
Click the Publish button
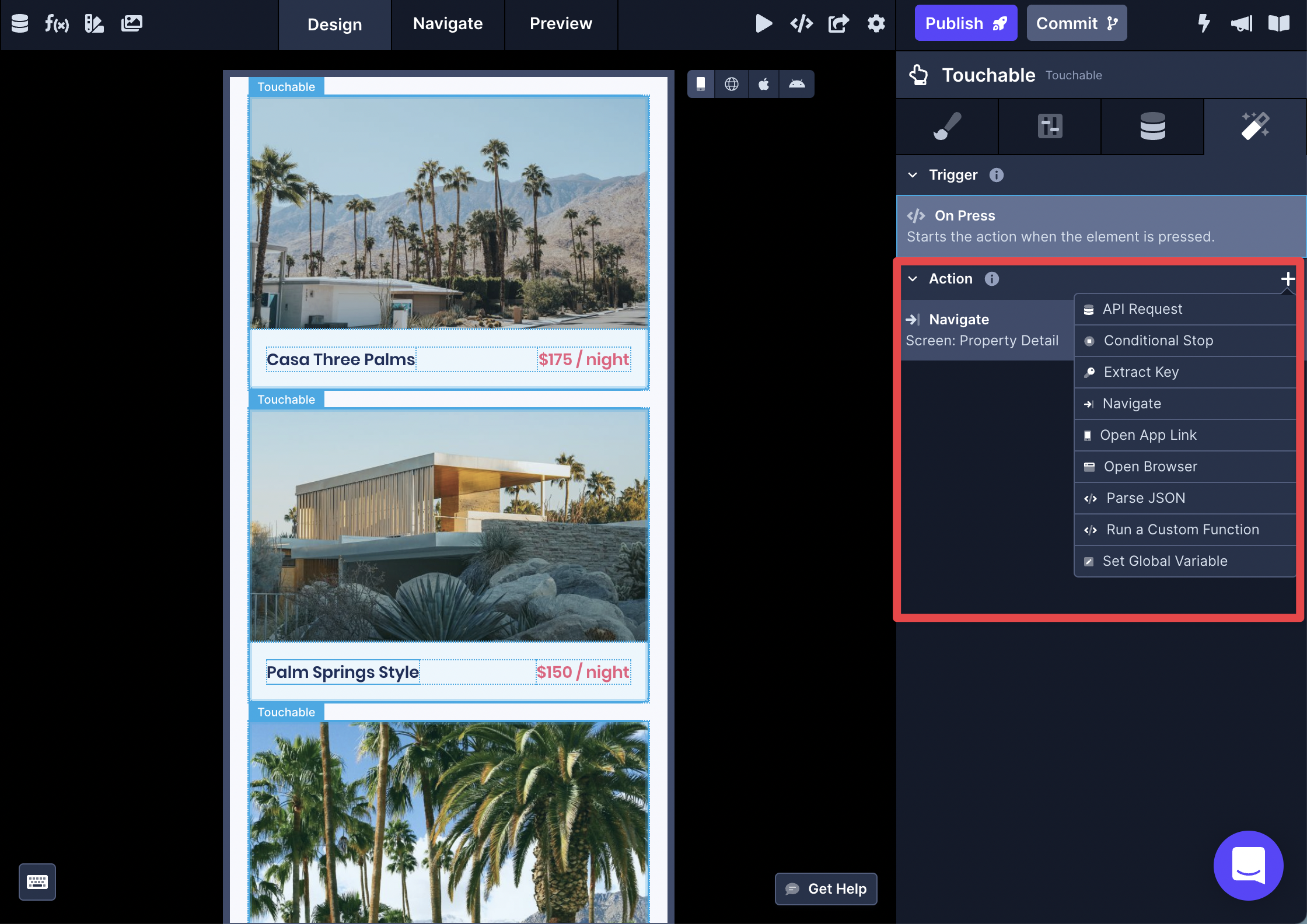pyautogui.click(x=966, y=23)
